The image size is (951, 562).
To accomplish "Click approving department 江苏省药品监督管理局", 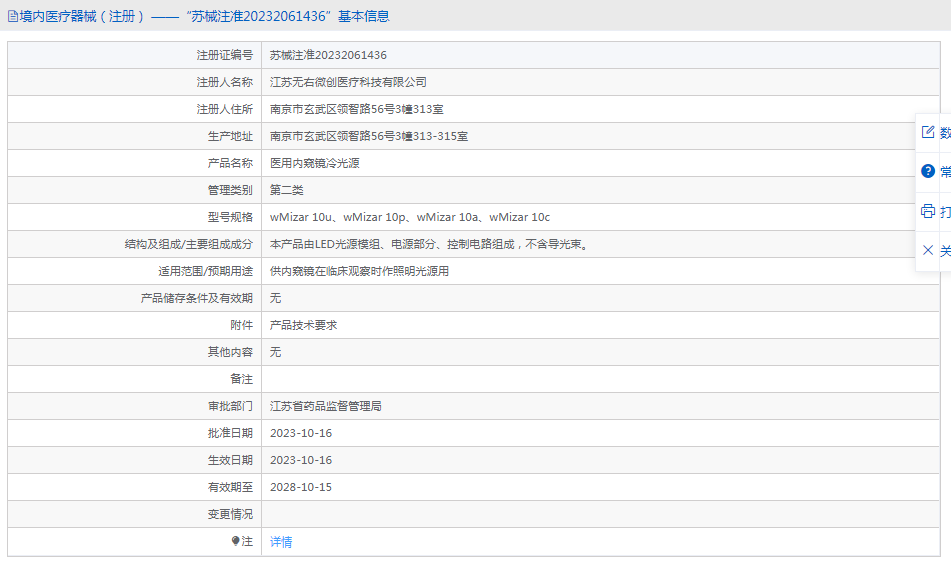I will pos(326,406).
